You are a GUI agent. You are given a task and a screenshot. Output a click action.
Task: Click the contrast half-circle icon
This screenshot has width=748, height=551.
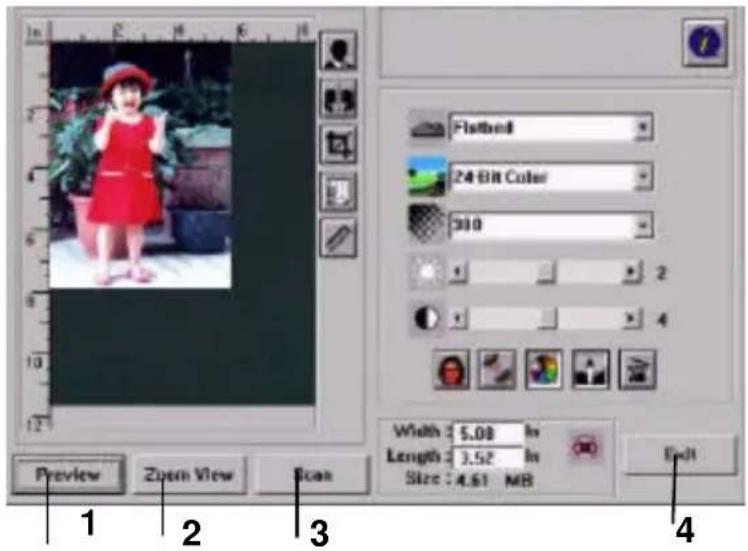pyautogui.click(x=426, y=318)
